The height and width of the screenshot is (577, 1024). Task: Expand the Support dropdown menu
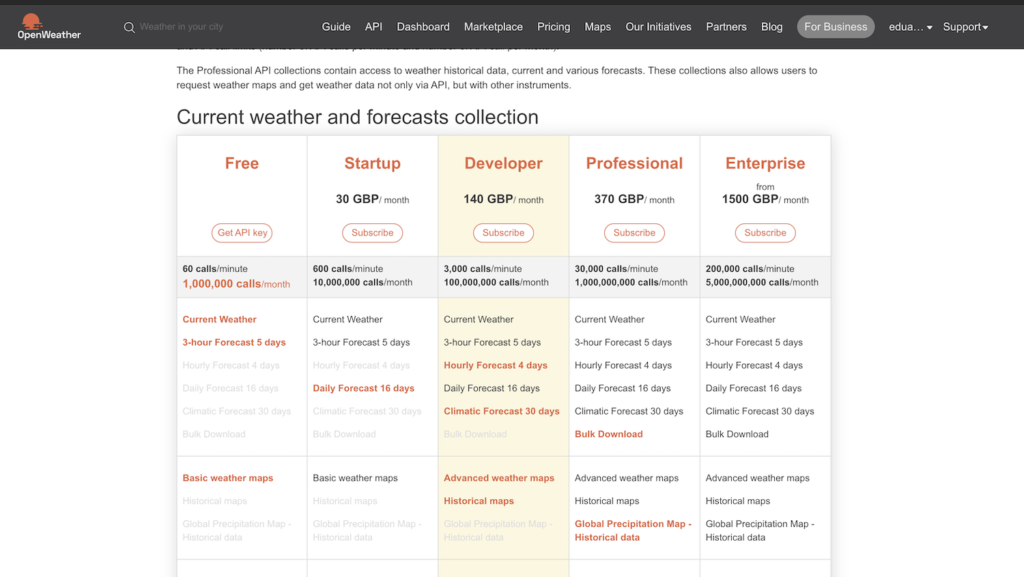[965, 27]
